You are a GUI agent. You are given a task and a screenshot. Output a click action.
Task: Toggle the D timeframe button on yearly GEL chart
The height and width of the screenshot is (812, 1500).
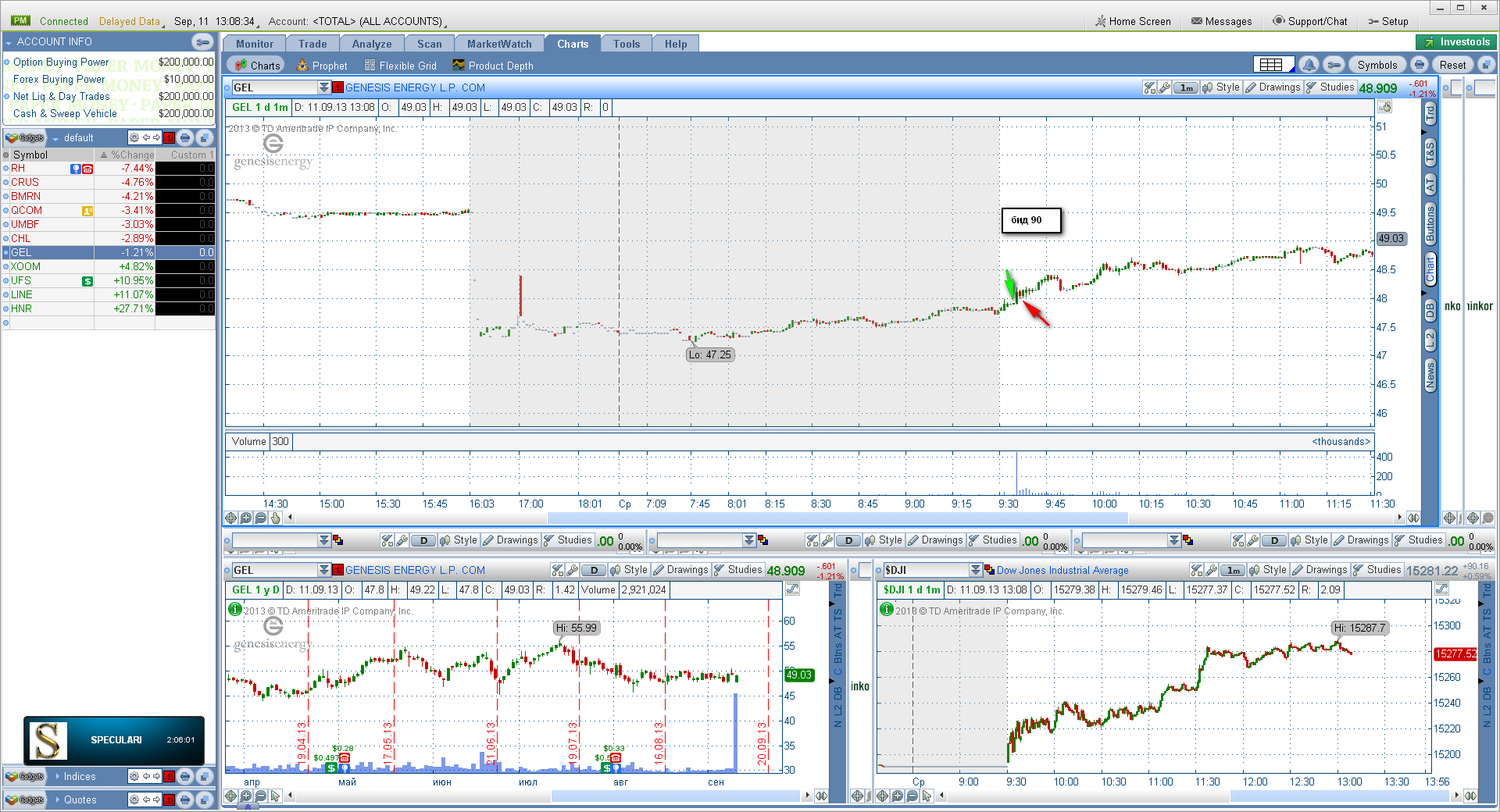click(595, 570)
